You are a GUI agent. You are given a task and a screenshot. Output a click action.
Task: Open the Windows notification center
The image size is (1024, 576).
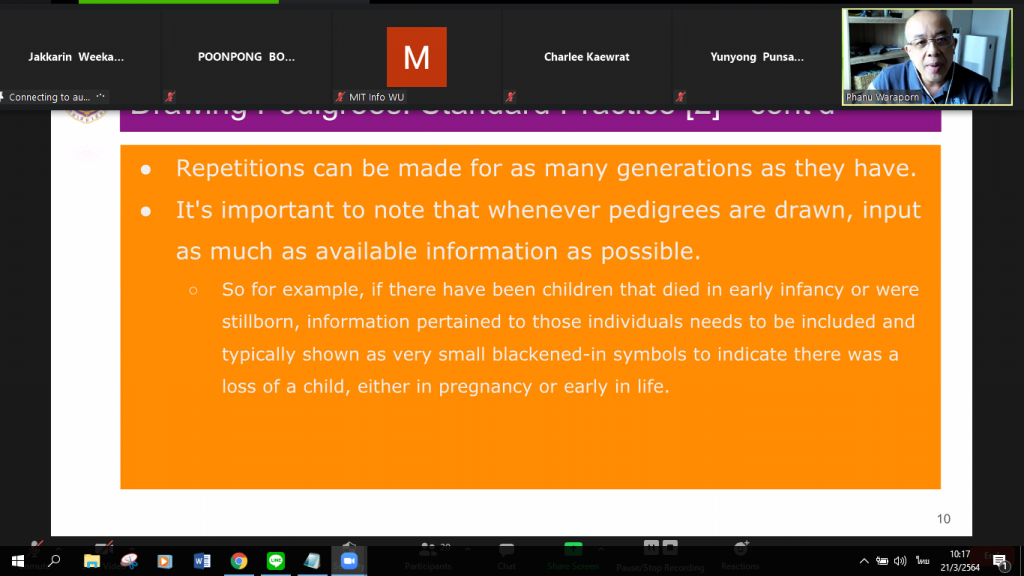pos(999,561)
